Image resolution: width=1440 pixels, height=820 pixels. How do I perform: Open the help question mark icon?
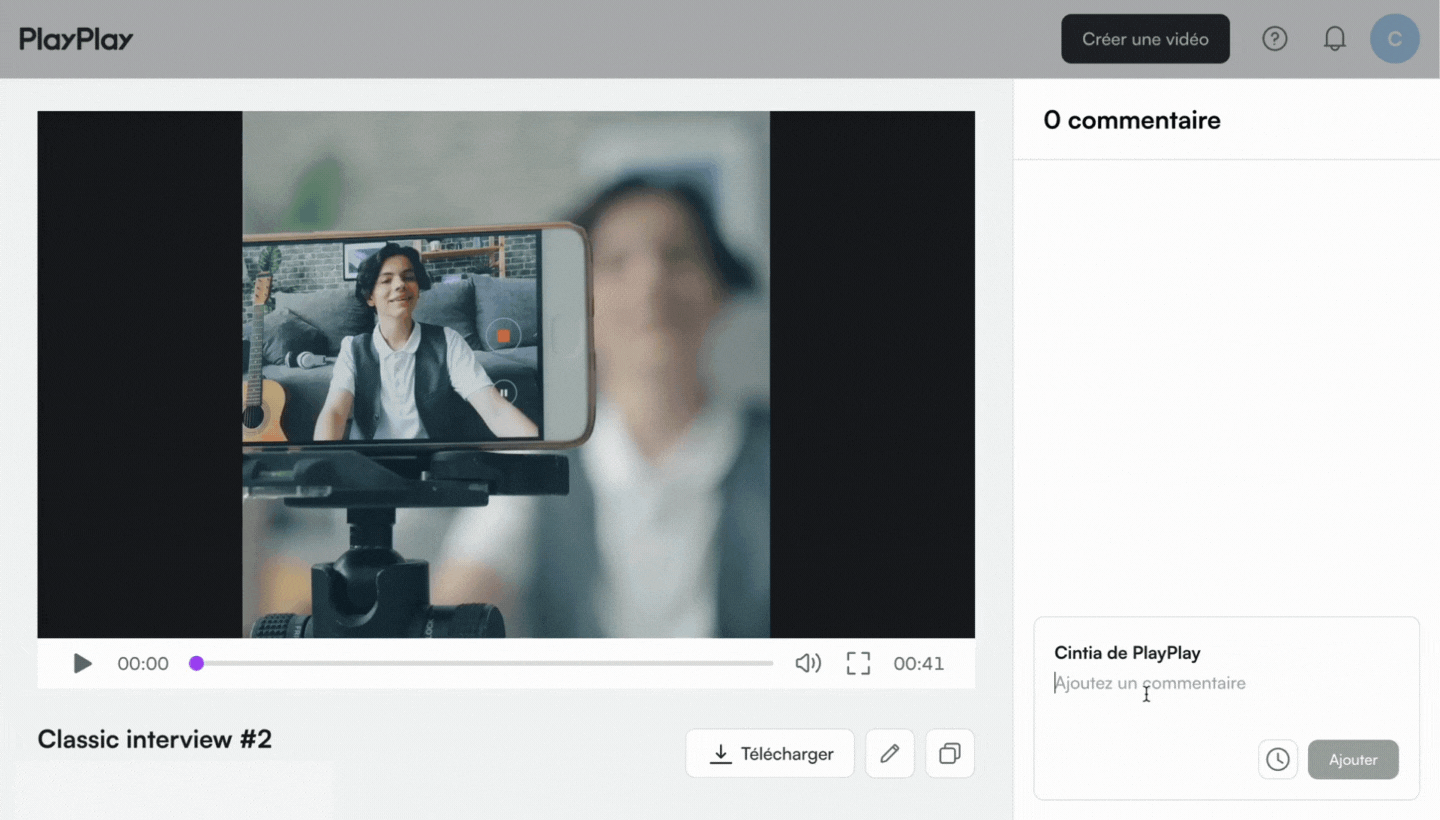(1274, 39)
